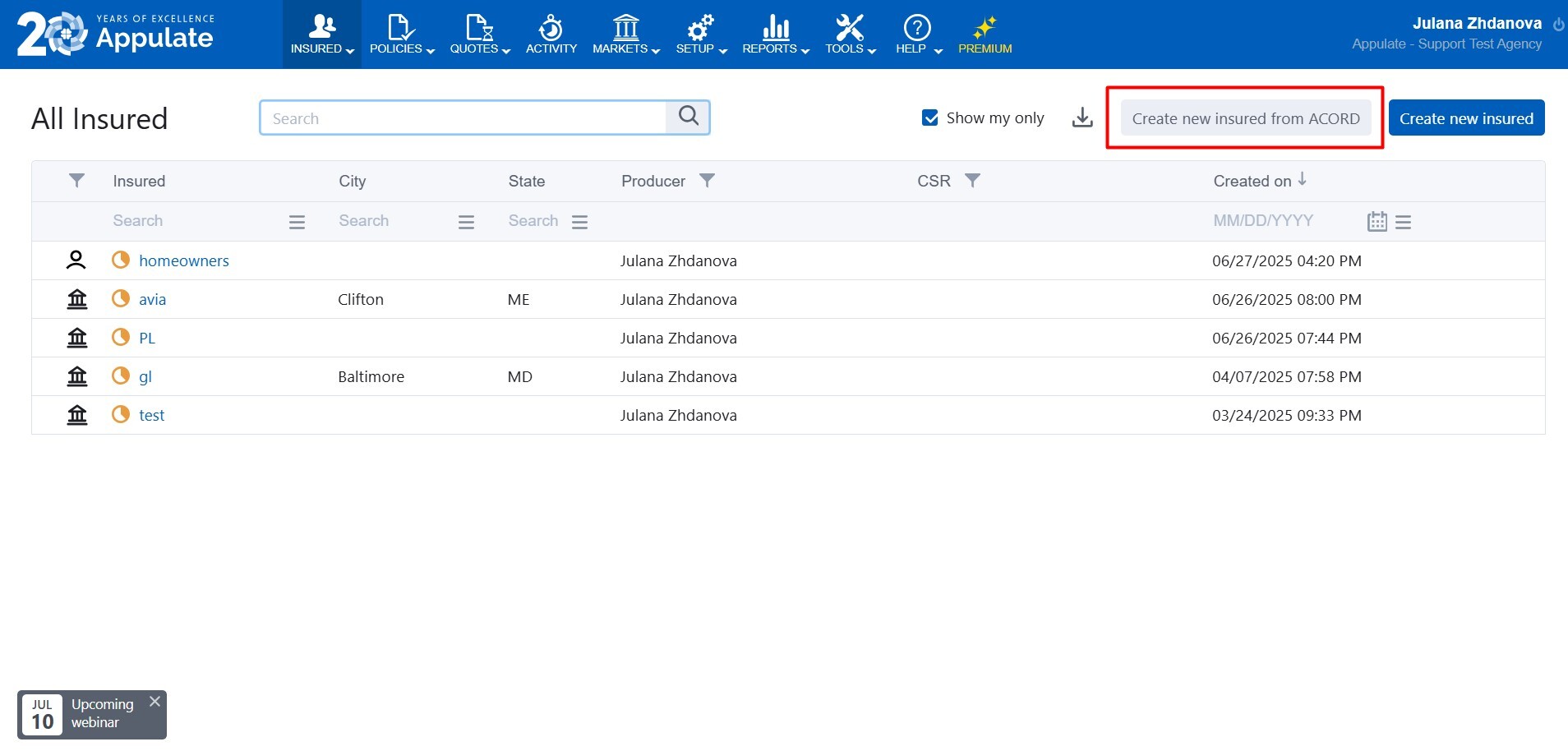Uncheck the Show my only checkbox

click(930, 118)
